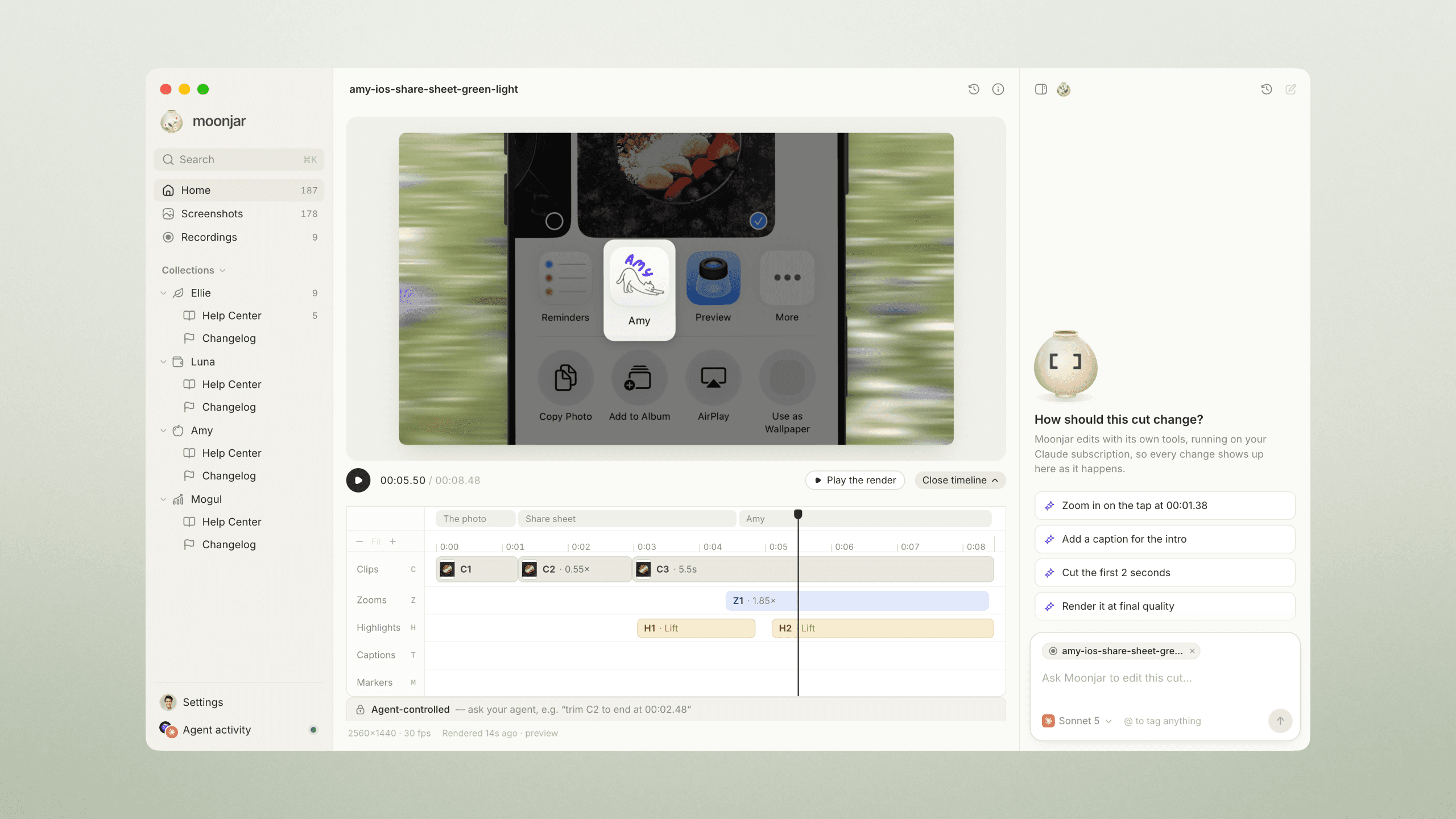Collapse the Ellie collection
1456x819 pixels.
point(163,293)
